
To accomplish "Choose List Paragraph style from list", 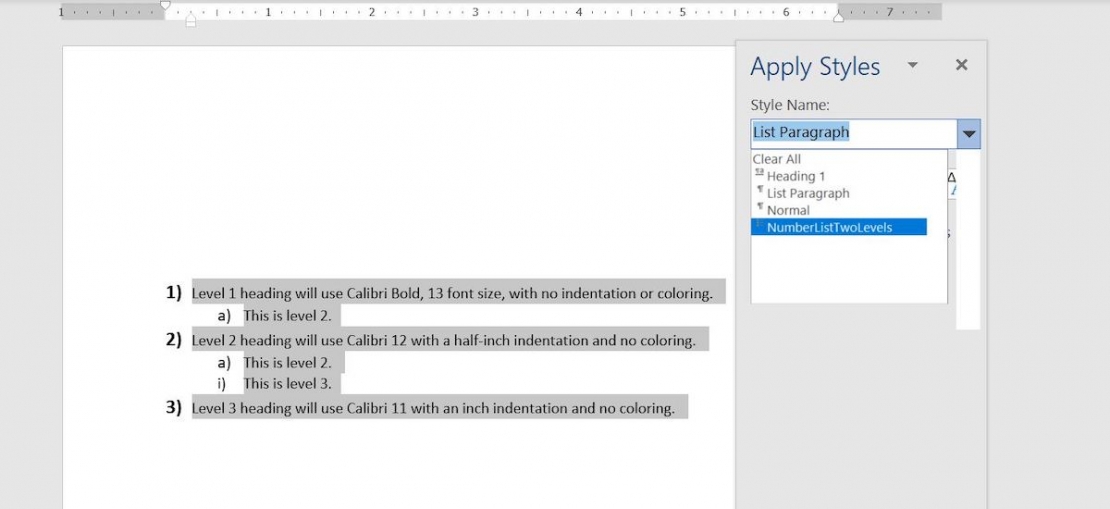I will (808, 193).
